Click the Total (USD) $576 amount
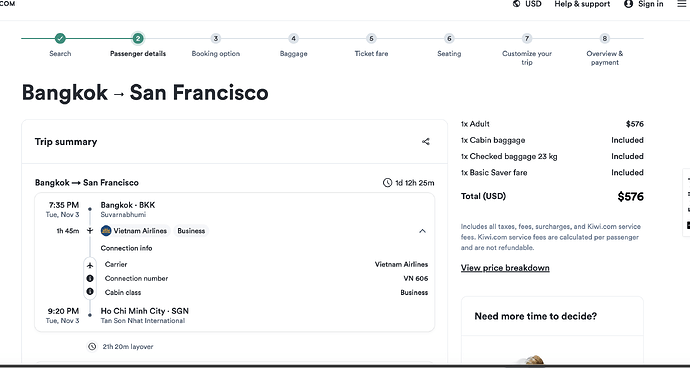690x368 pixels. (630, 196)
